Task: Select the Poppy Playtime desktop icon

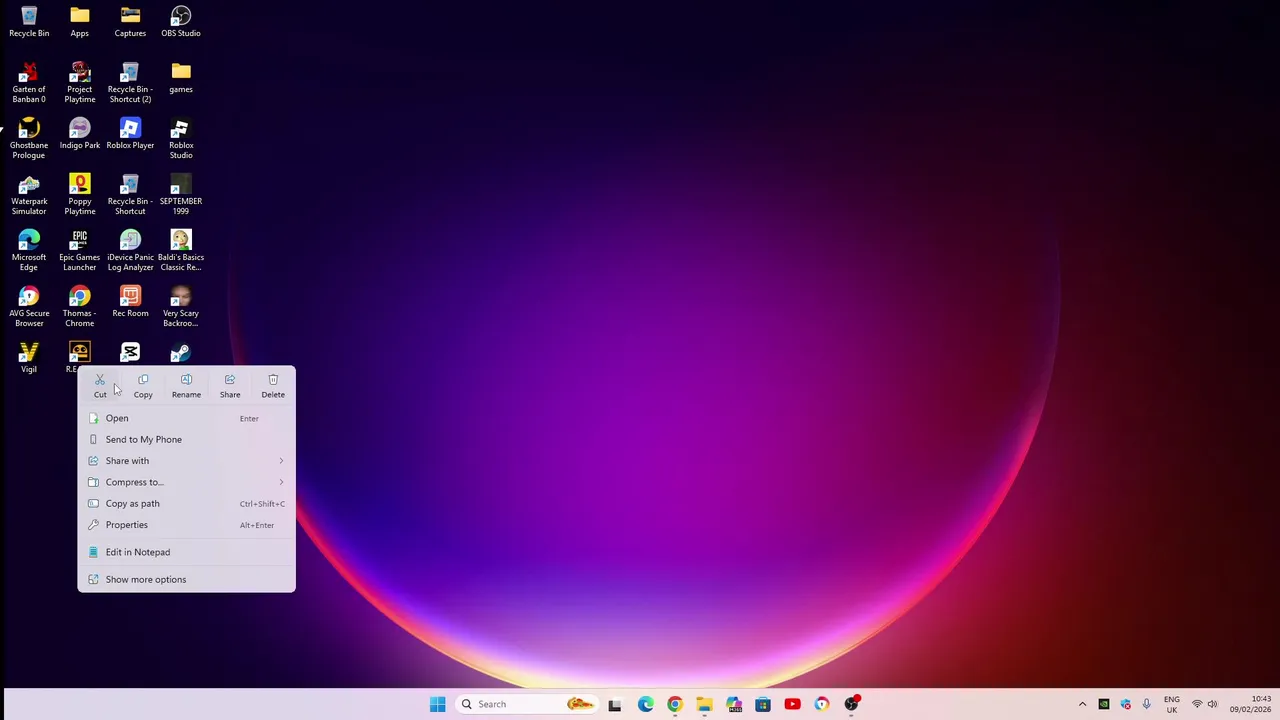Action: pos(79,194)
